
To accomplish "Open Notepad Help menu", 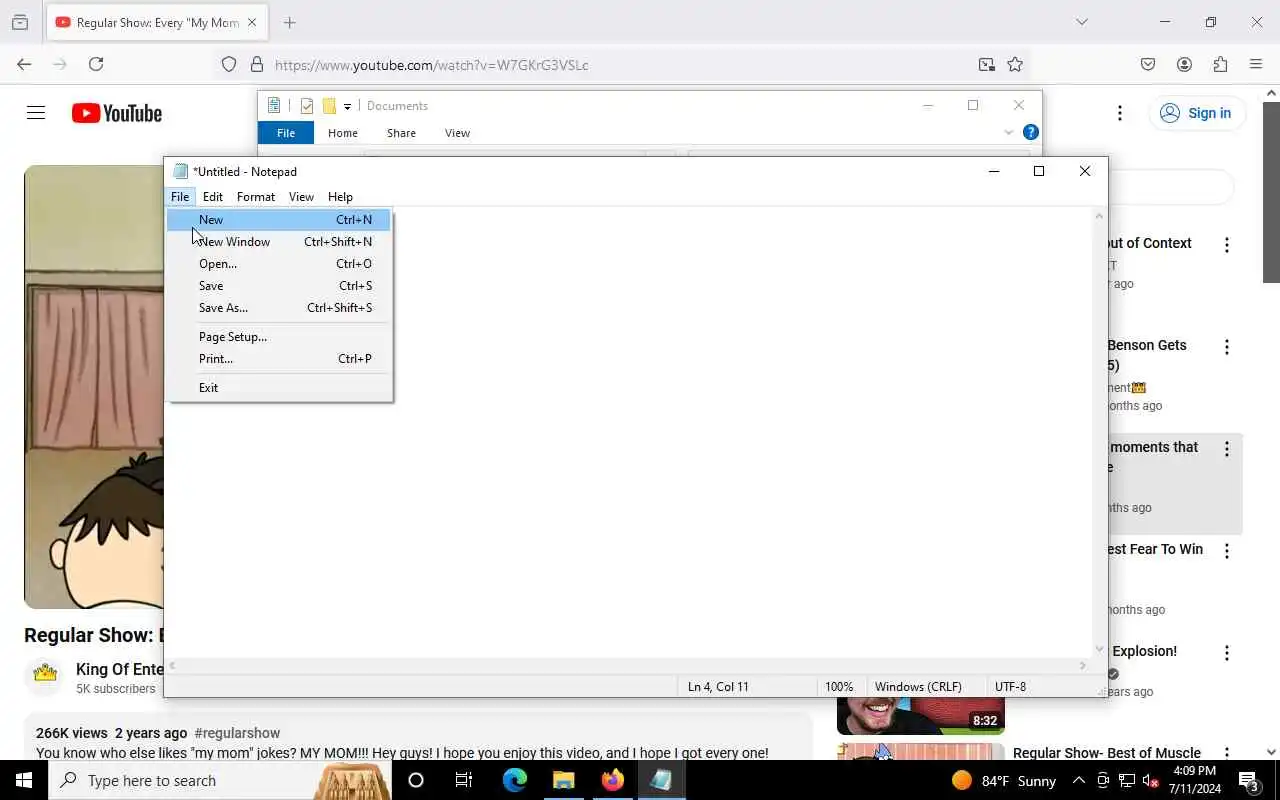I will tap(340, 197).
